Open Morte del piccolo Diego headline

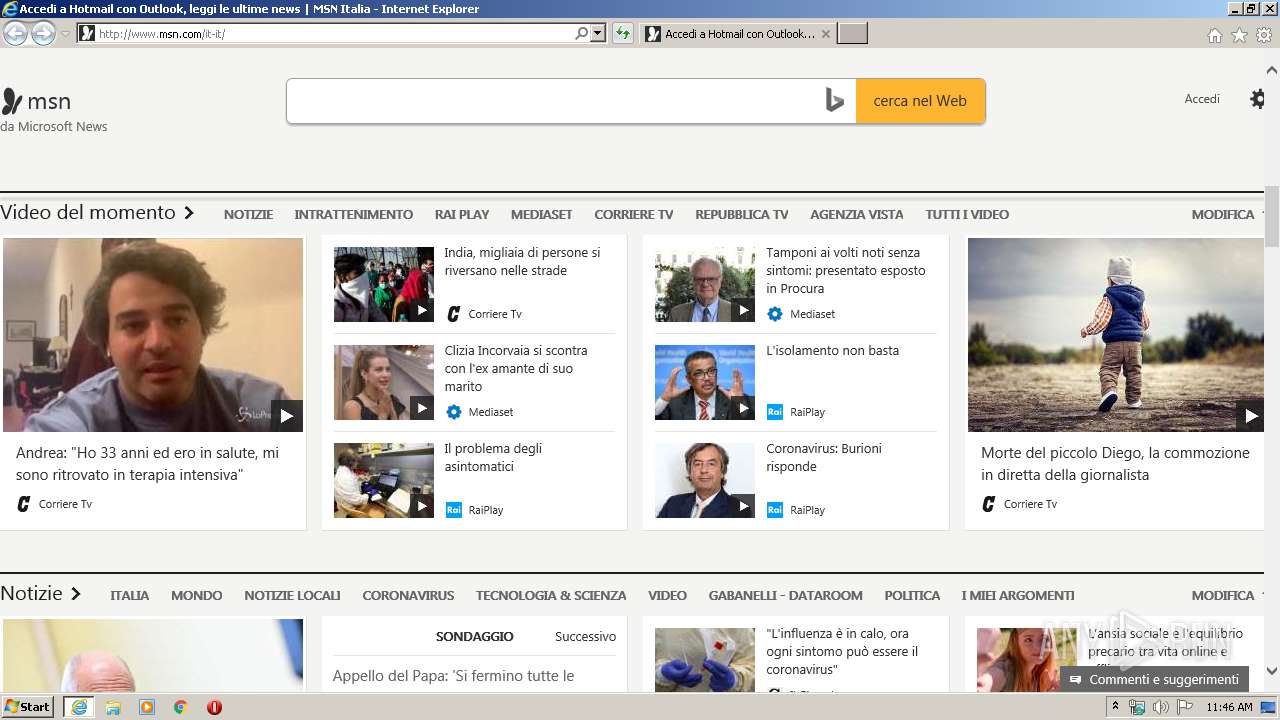click(x=1115, y=464)
